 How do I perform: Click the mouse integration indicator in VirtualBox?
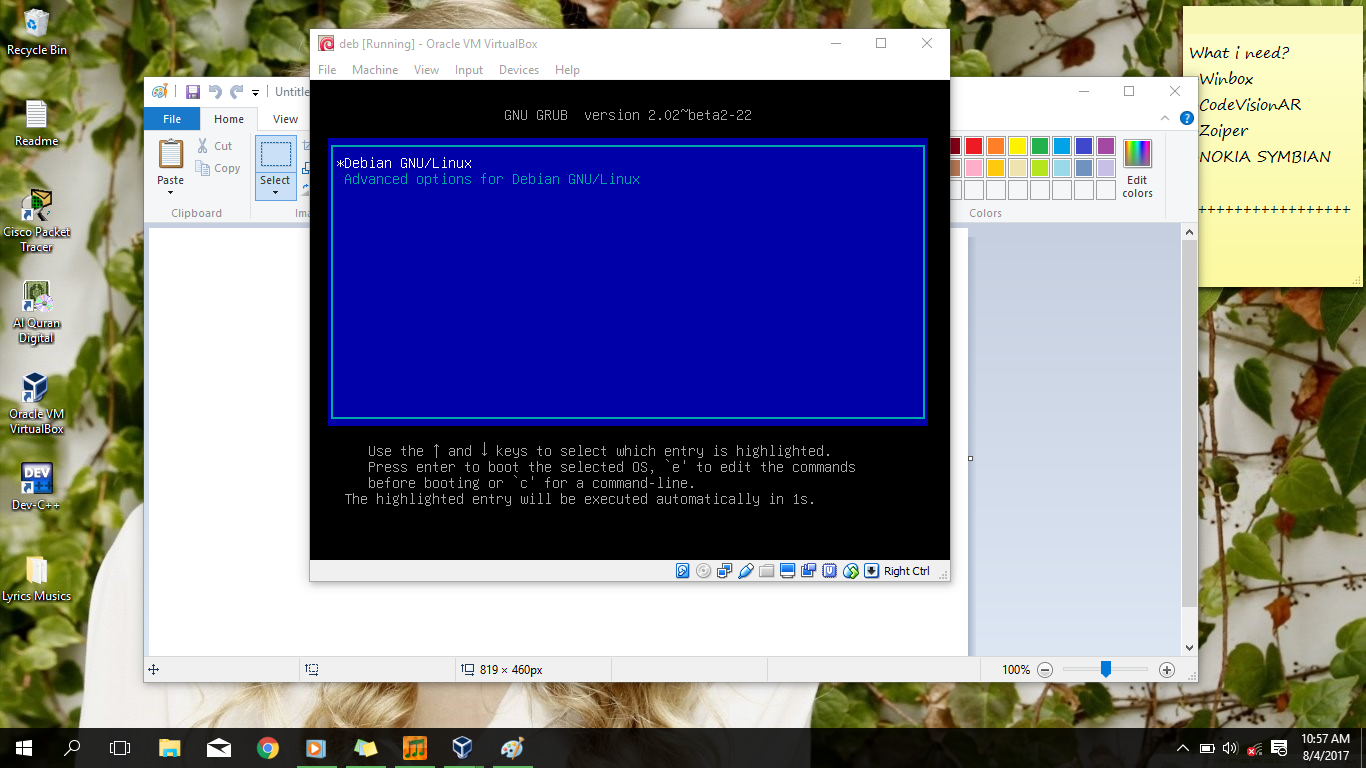pyautogui.click(x=850, y=571)
